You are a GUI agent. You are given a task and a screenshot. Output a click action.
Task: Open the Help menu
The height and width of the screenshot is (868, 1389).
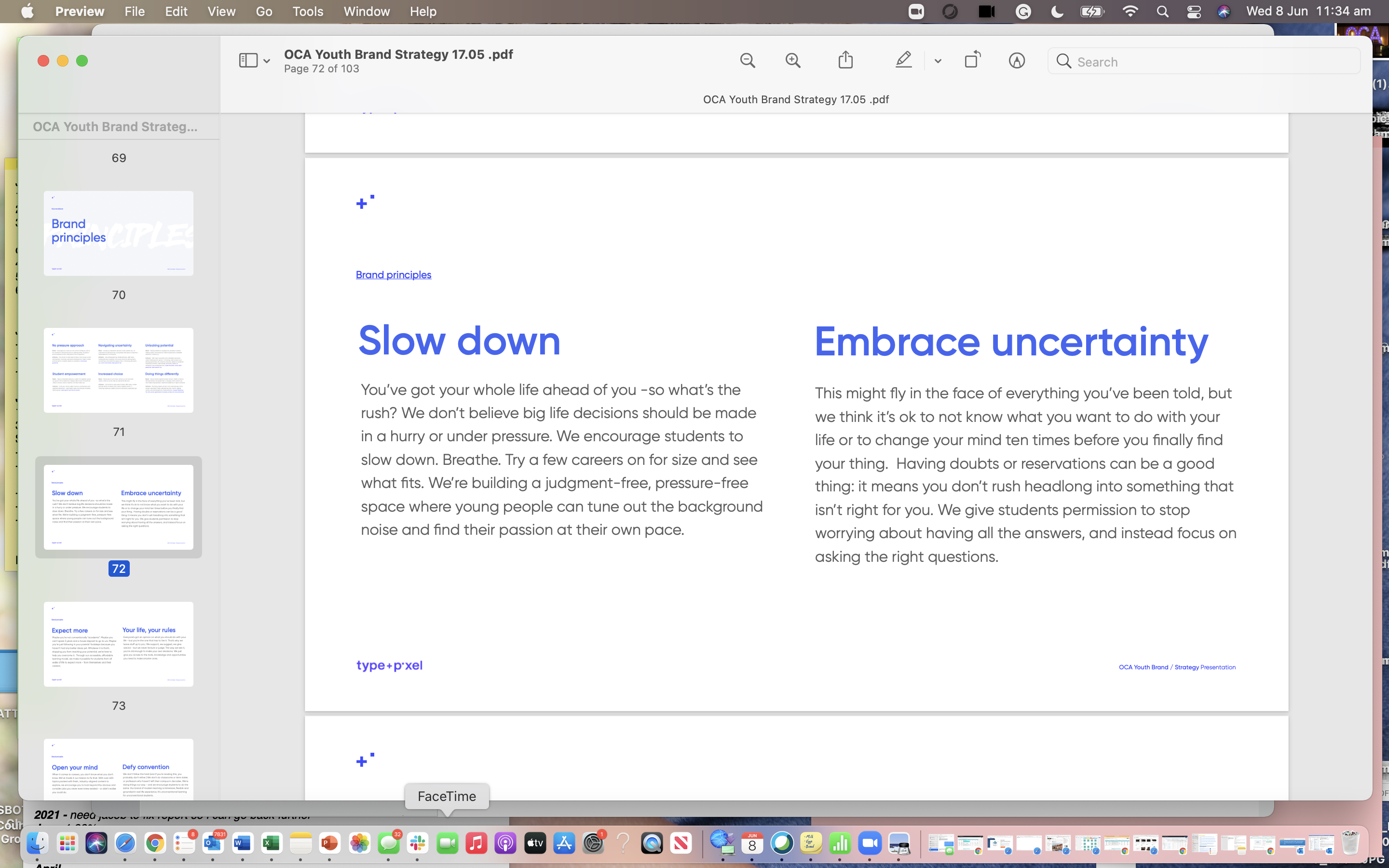tap(423, 12)
